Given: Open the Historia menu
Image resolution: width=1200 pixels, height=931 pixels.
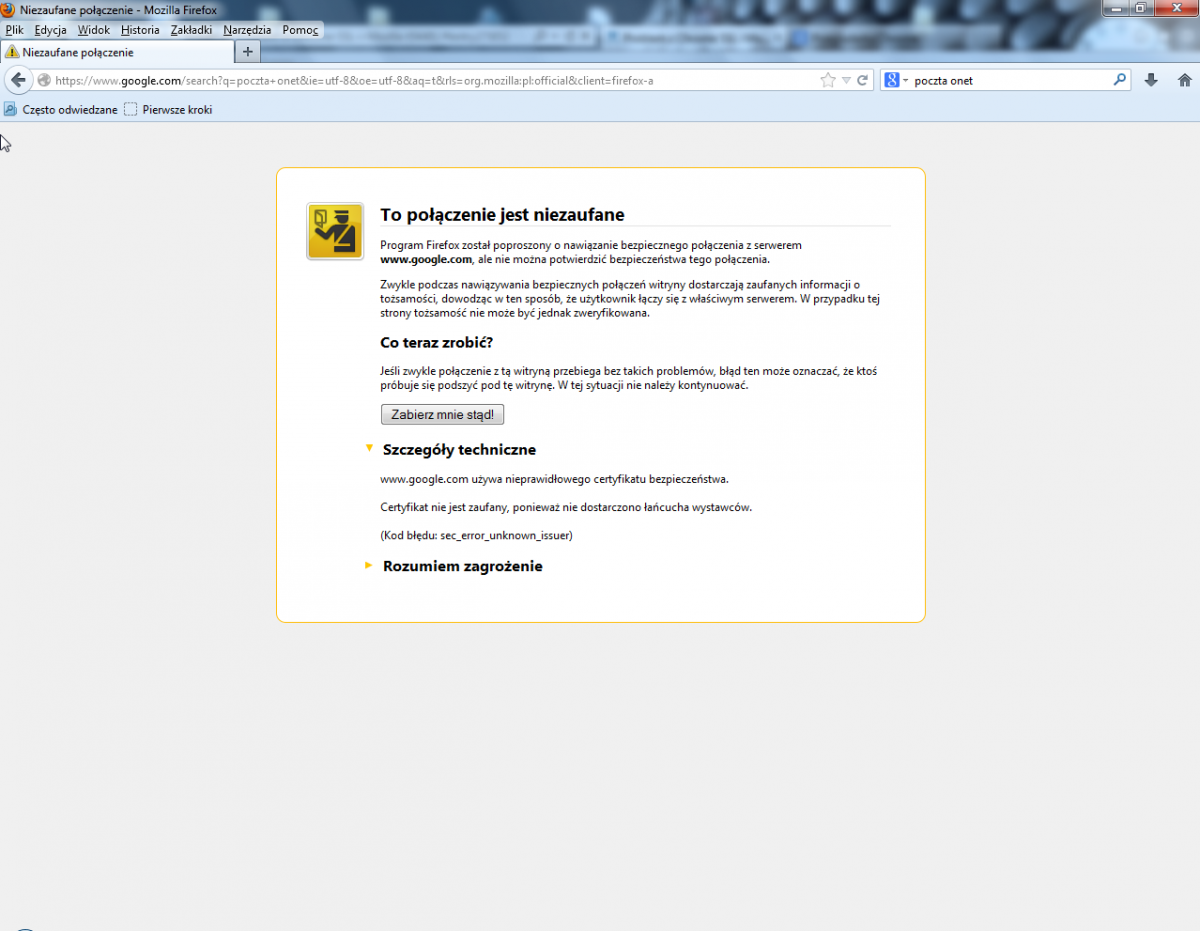Looking at the screenshot, I should 140,30.
